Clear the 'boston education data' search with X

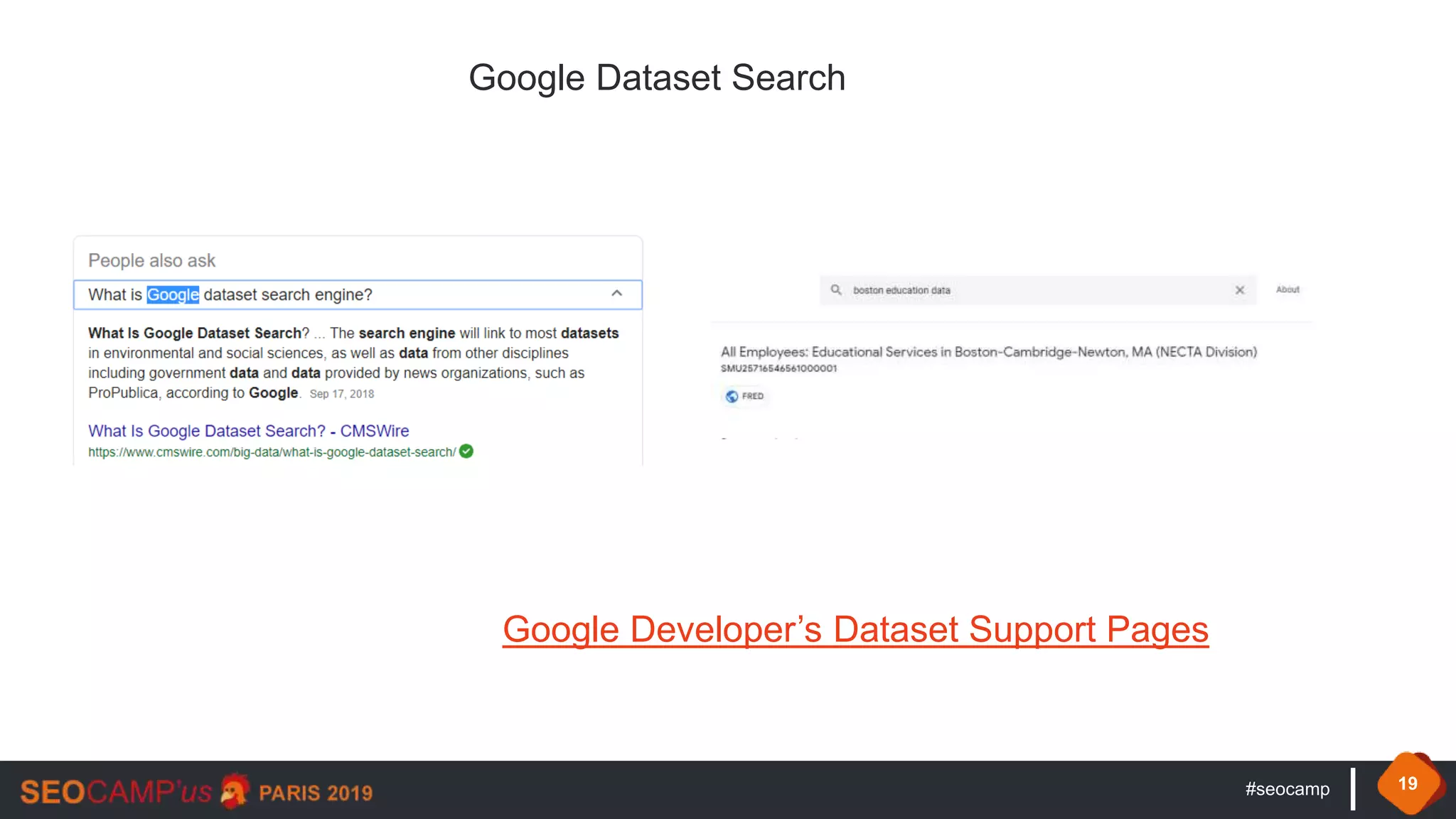click(1240, 290)
